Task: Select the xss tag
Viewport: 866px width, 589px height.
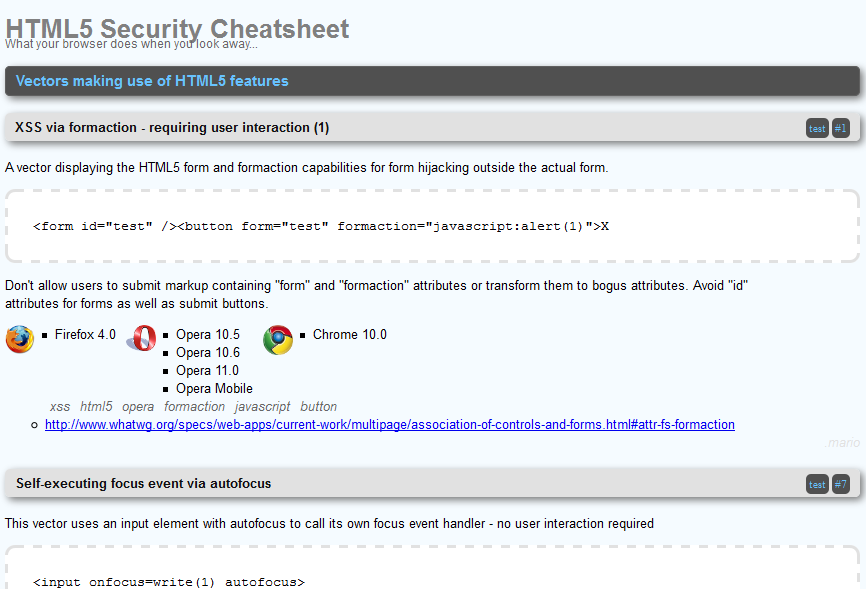Action: (x=60, y=407)
